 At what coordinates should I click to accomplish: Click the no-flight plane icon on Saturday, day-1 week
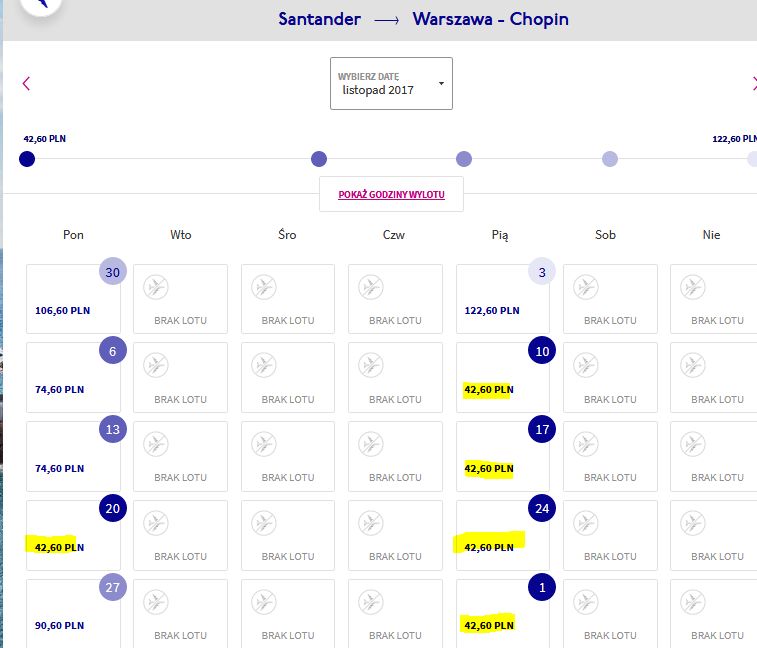point(586,602)
